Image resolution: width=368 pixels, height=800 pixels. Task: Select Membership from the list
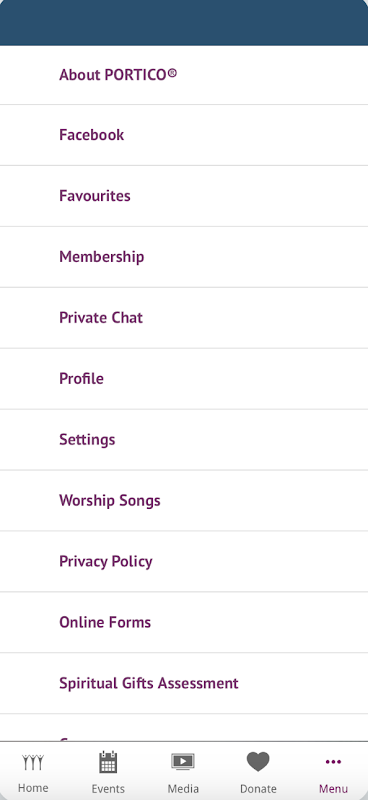click(x=184, y=256)
